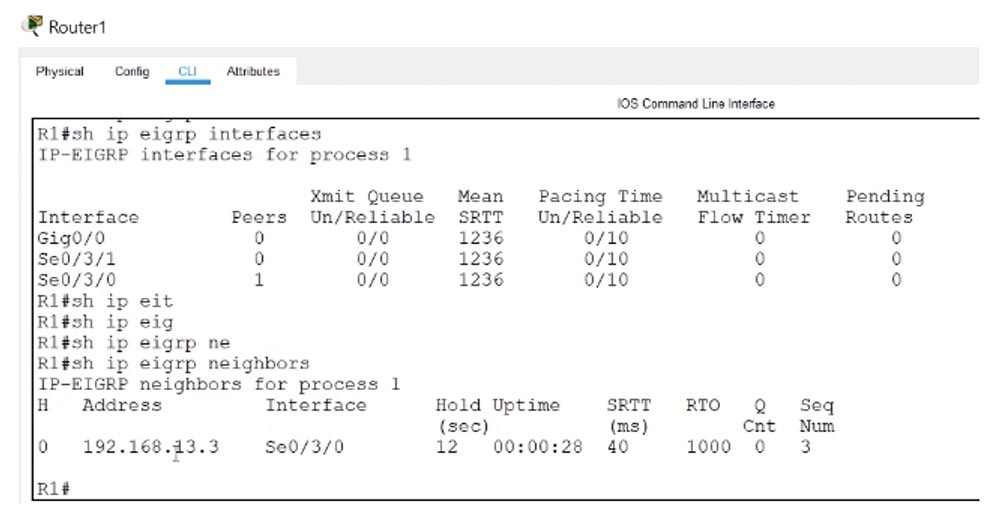
Task: Open the Attributes tab
Action: pyautogui.click(x=253, y=71)
